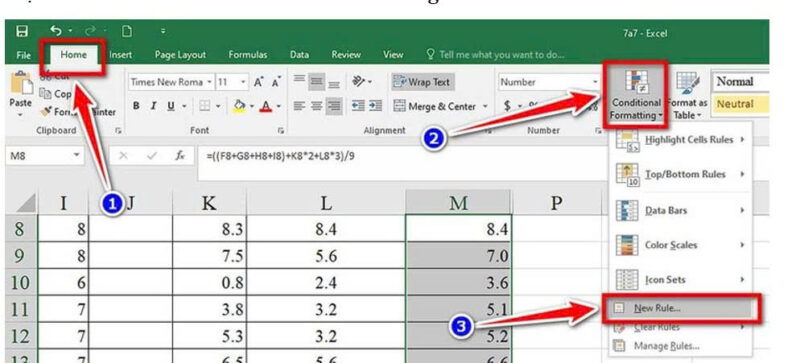Click Merge & Center
The height and width of the screenshot is (363, 800).
435,106
